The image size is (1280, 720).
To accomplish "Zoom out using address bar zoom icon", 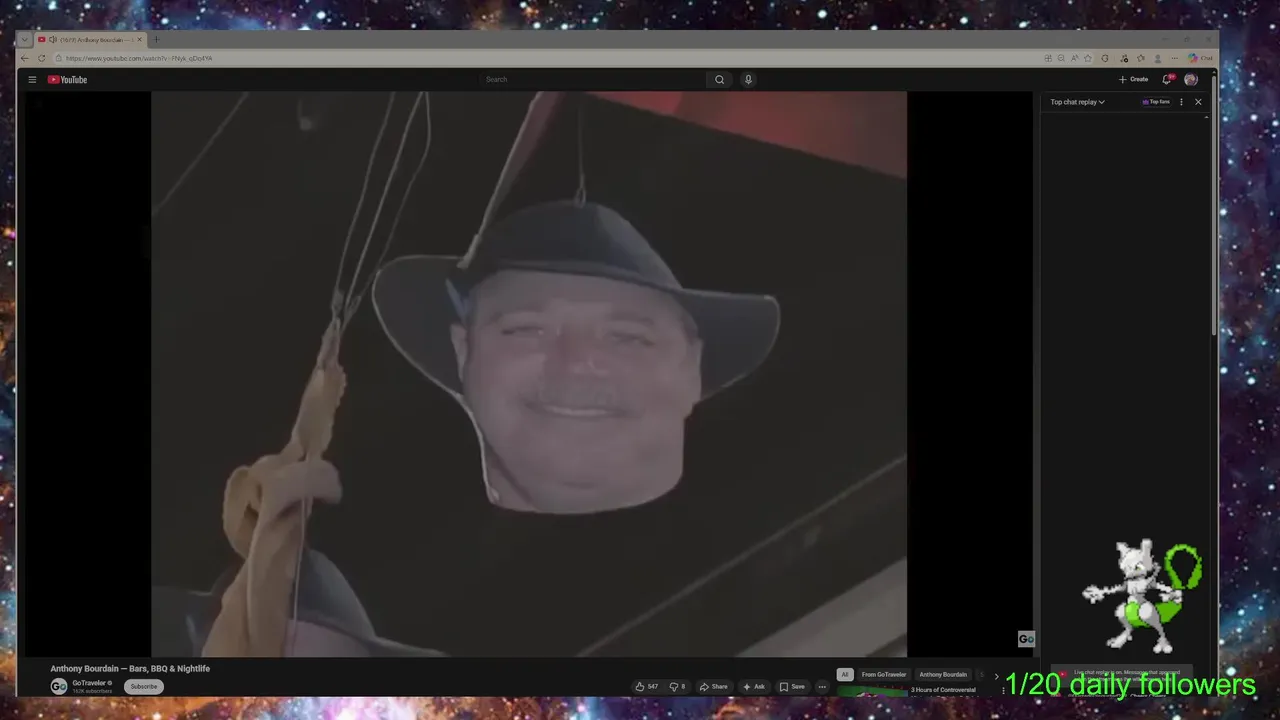I will 1061,58.
